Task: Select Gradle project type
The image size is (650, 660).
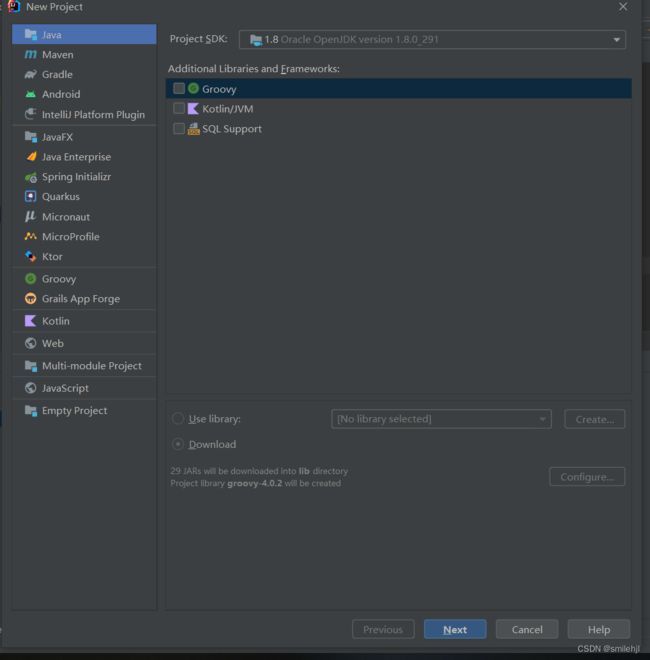Action: (84, 75)
